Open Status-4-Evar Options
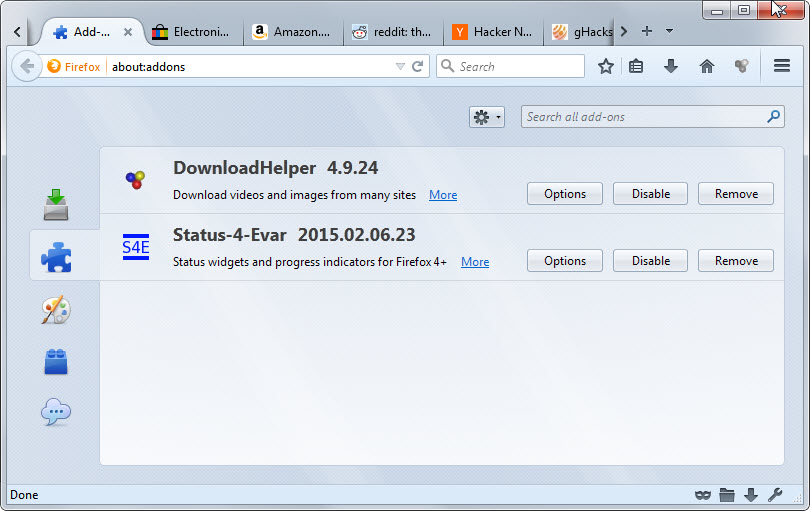 [565, 261]
